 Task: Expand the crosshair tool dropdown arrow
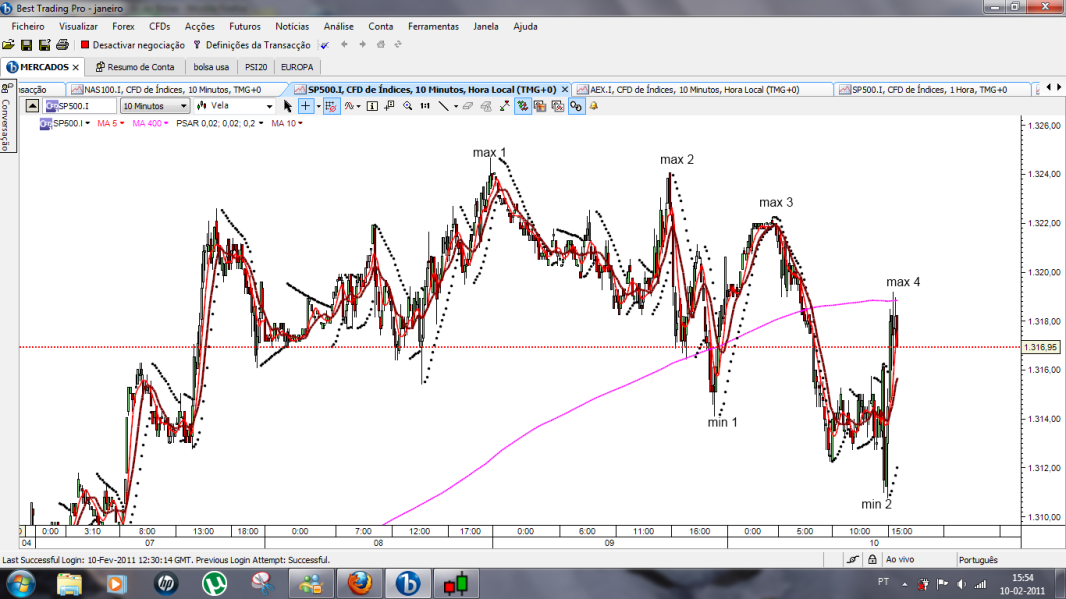point(318,107)
